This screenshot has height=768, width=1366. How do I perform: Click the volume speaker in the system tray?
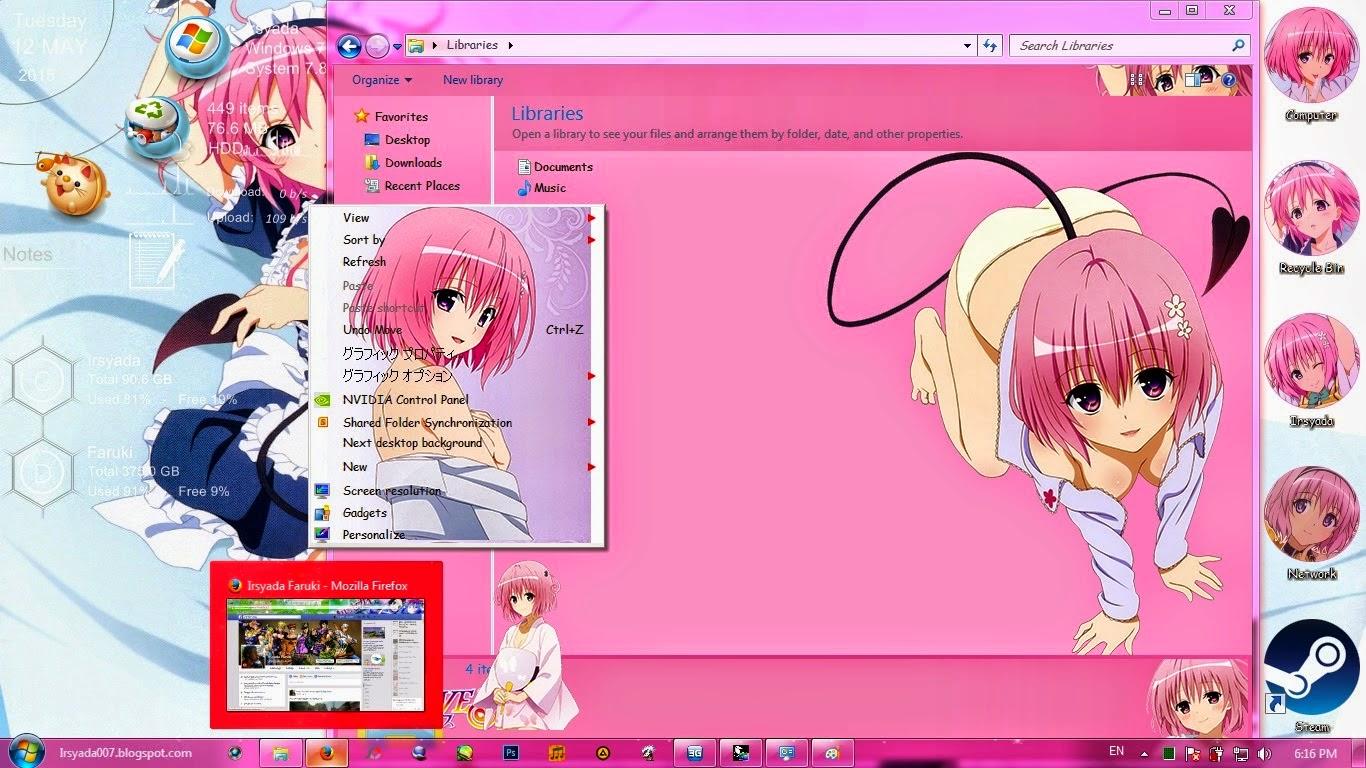1264,753
